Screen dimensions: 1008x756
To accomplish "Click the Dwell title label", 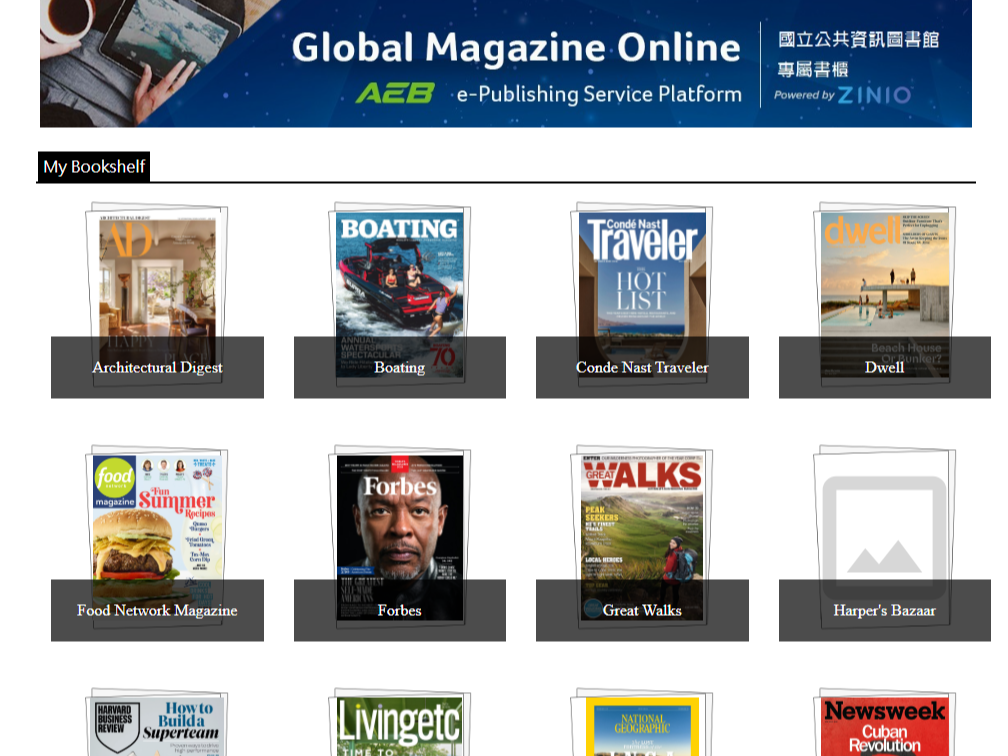I will point(885,367).
